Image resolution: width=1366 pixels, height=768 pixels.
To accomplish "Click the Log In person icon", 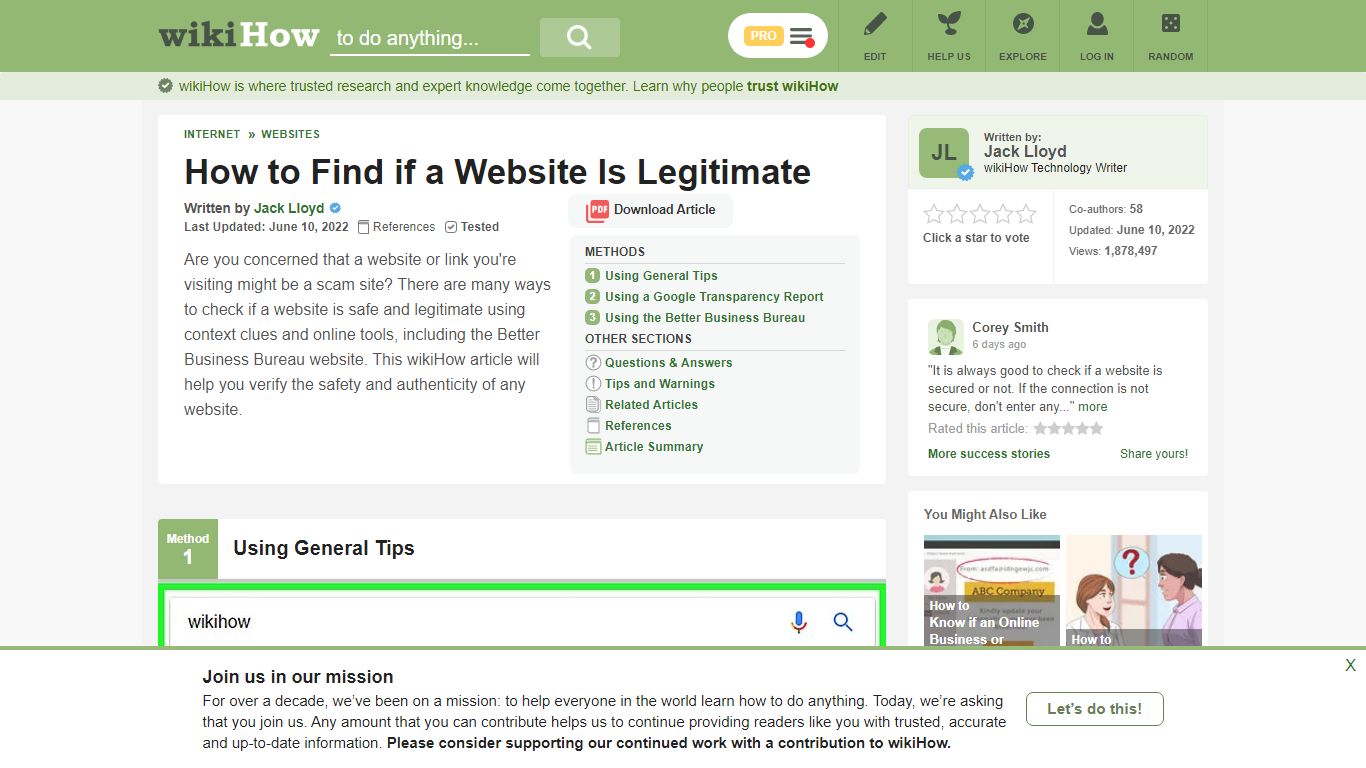I will click(x=1097, y=24).
